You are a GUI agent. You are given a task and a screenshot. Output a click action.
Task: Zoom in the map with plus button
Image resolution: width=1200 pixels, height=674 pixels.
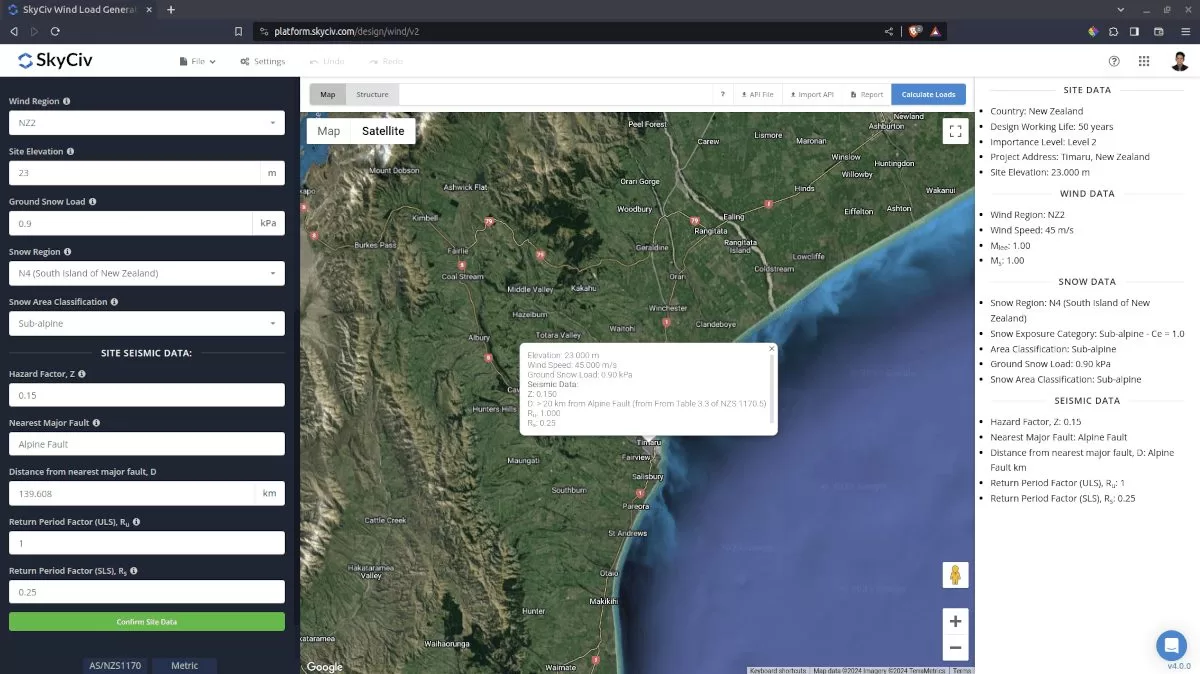tap(955, 621)
